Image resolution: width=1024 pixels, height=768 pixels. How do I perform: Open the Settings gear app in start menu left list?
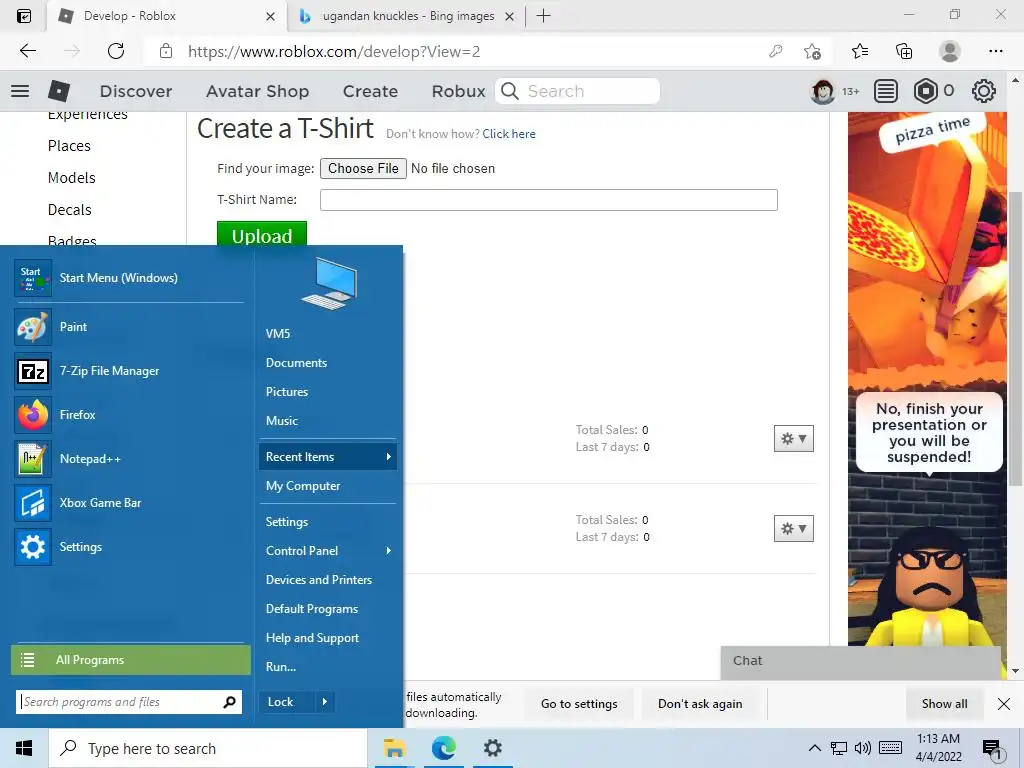tap(130, 547)
